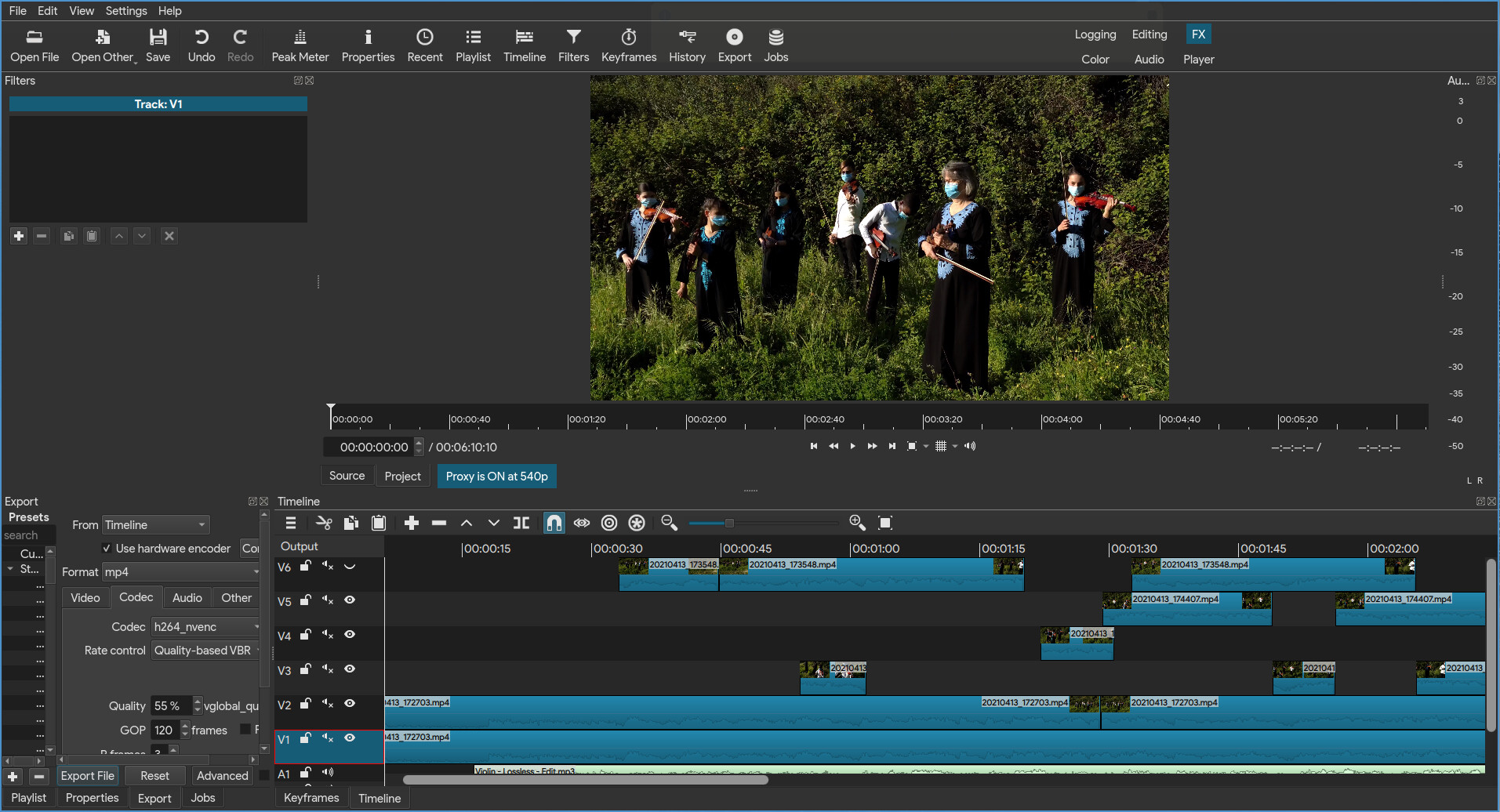Open the player zoom dropdown arrow
The width and height of the screenshot is (1500, 812).
(926, 447)
